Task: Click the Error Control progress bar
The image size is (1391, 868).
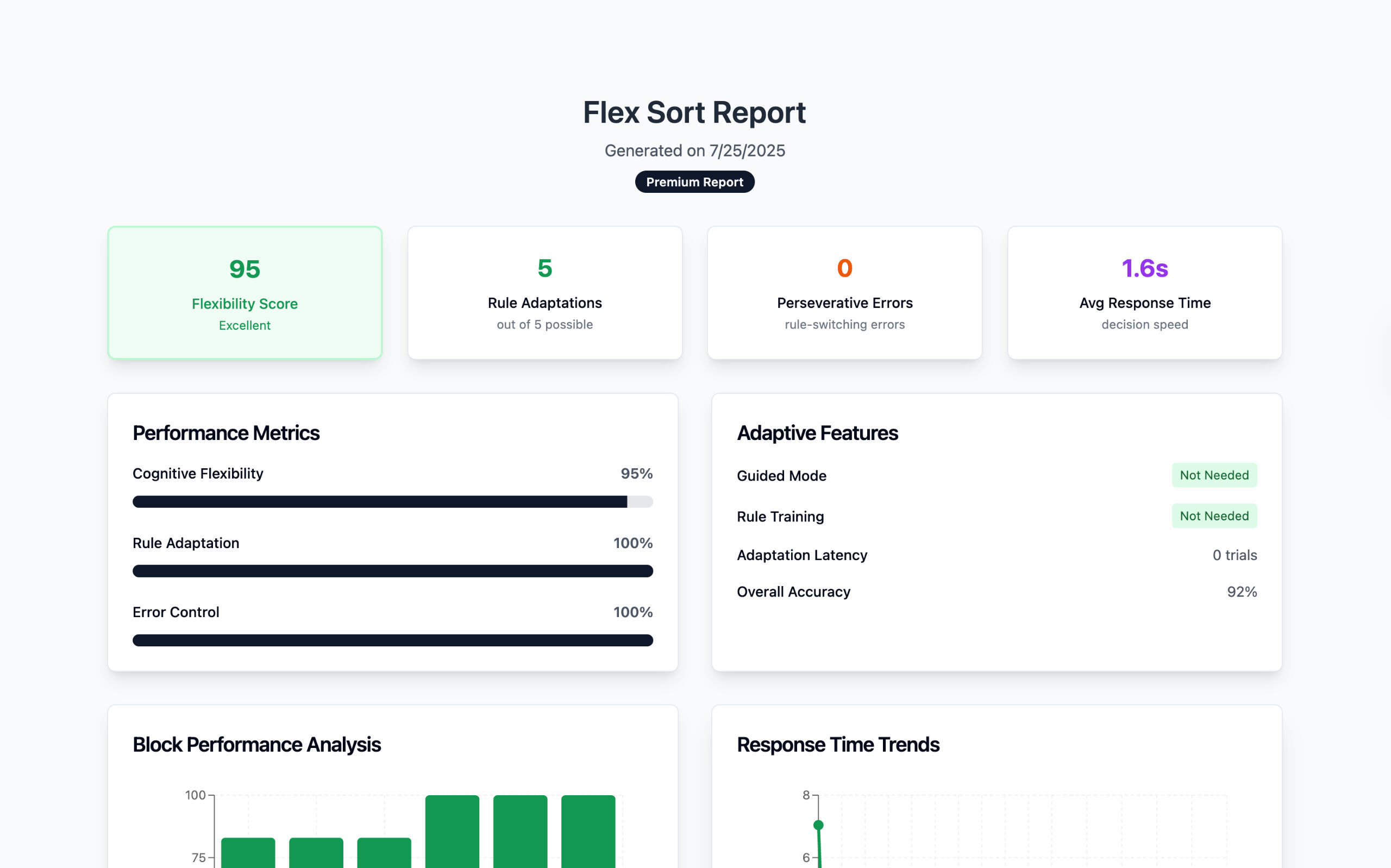Action: coord(393,640)
